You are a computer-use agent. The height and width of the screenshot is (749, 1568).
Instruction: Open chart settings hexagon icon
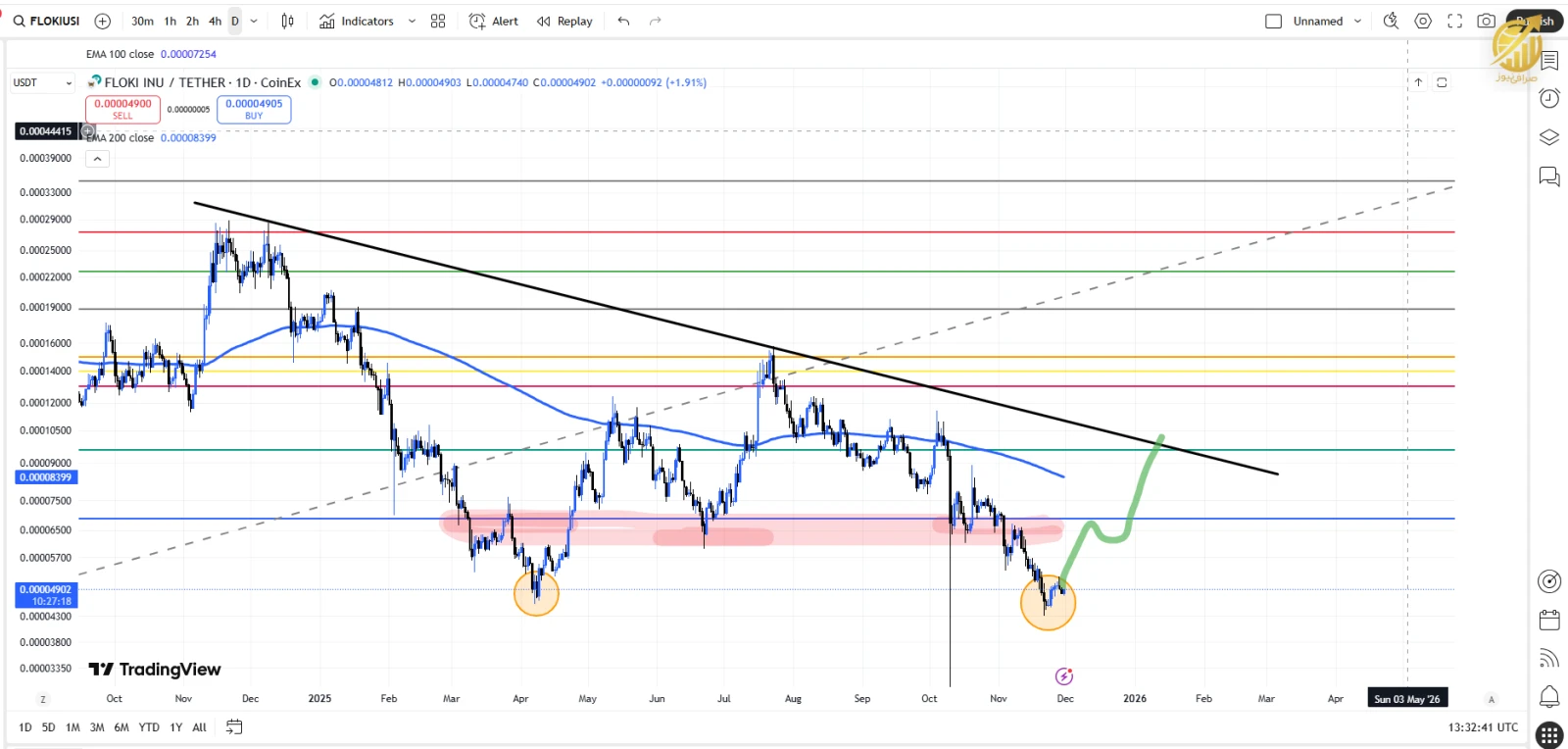1423,21
